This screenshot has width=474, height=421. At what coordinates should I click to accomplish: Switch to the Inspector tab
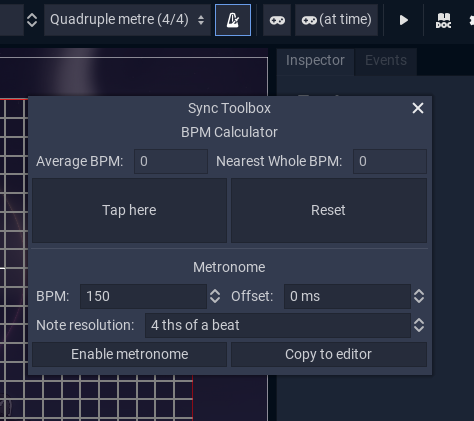coord(315,61)
